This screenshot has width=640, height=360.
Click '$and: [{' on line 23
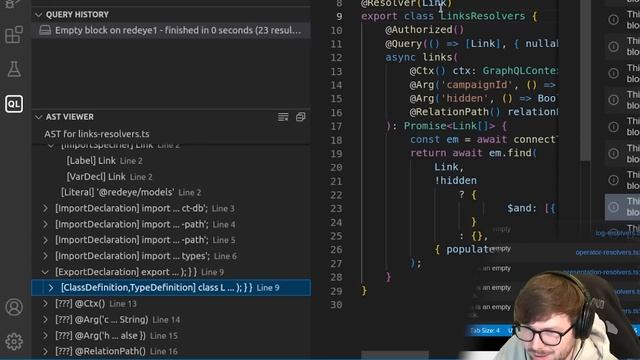[531, 208]
